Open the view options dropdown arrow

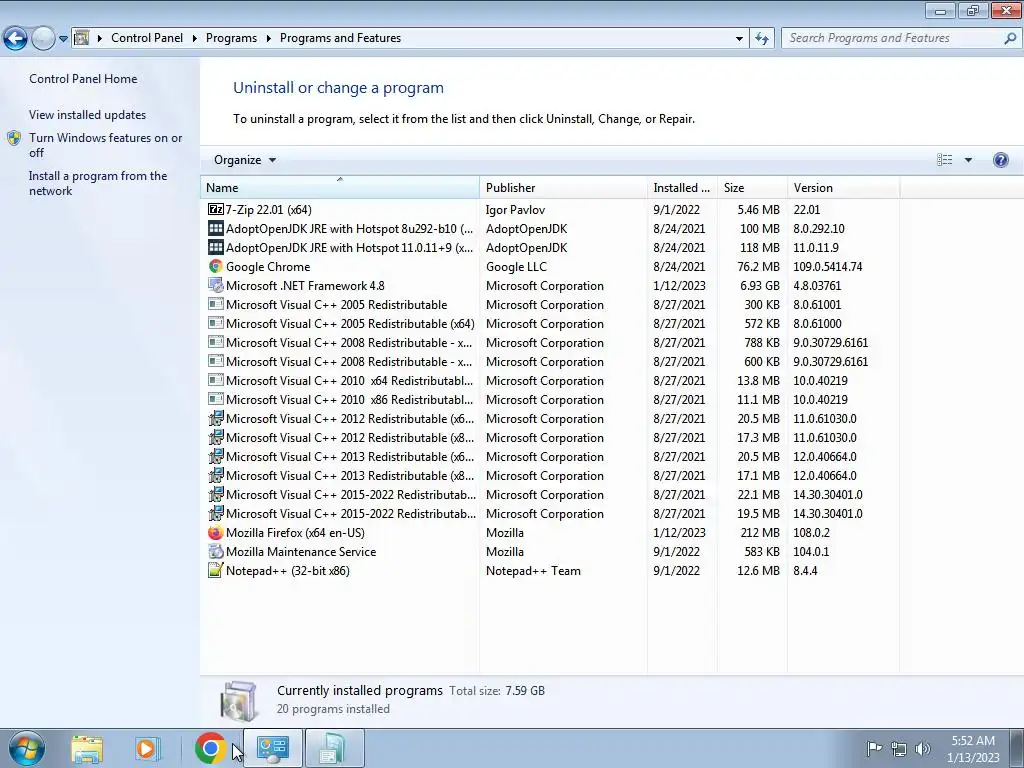click(x=968, y=160)
